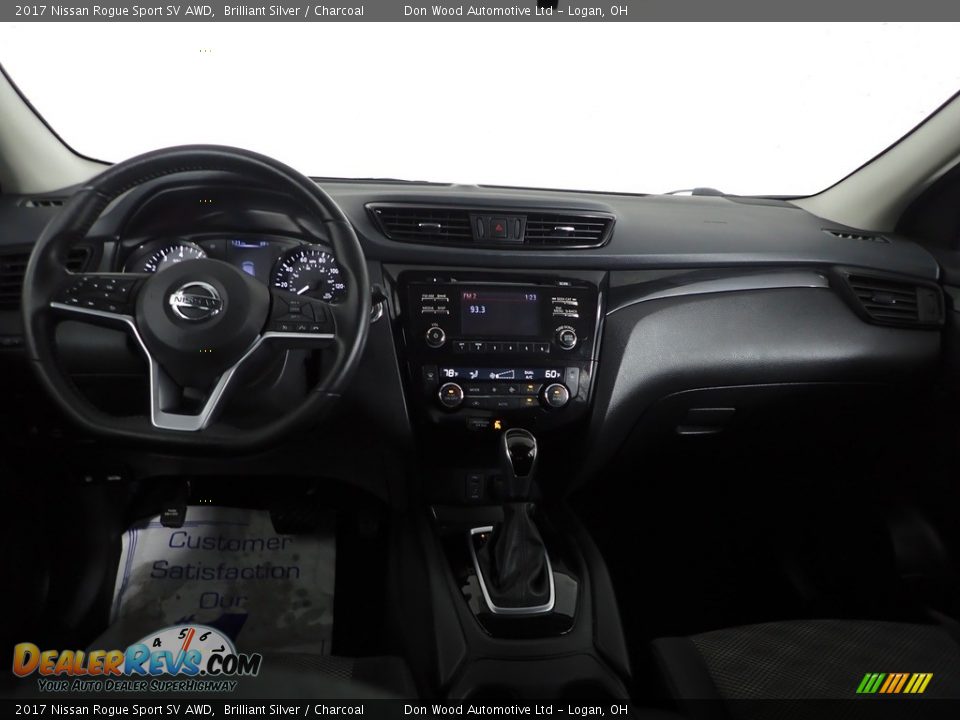Click the tune/scroll knob on the stereo
The height and width of the screenshot is (720, 960).
pos(568,337)
